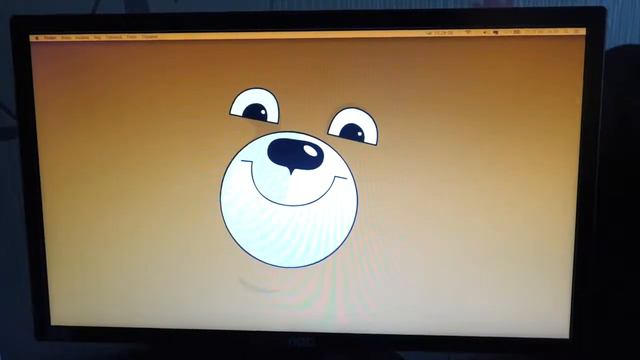Open the Finder menu in menu bar

pos(50,38)
